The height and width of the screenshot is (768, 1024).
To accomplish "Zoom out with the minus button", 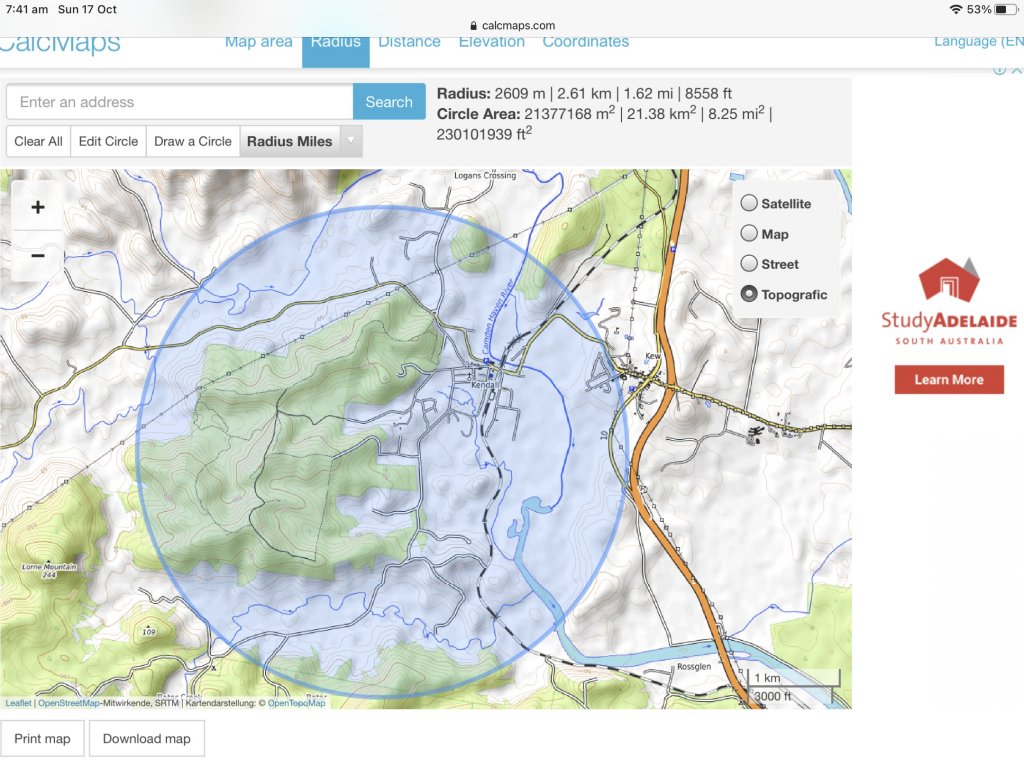I will point(38,256).
